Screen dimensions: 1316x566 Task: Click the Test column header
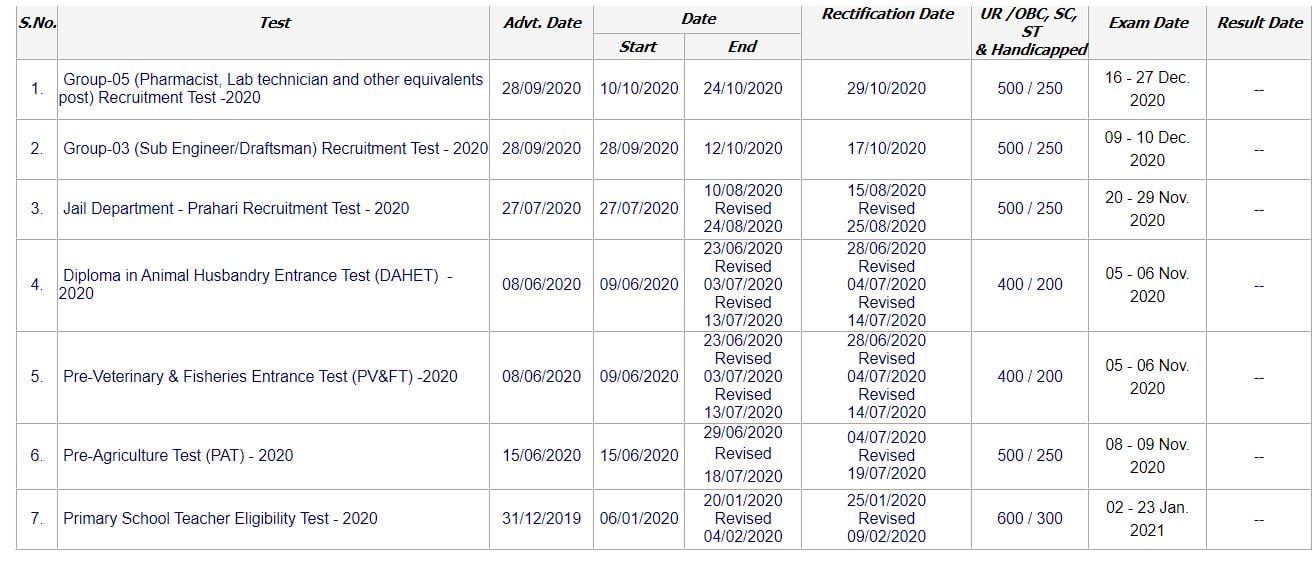(274, 22)
